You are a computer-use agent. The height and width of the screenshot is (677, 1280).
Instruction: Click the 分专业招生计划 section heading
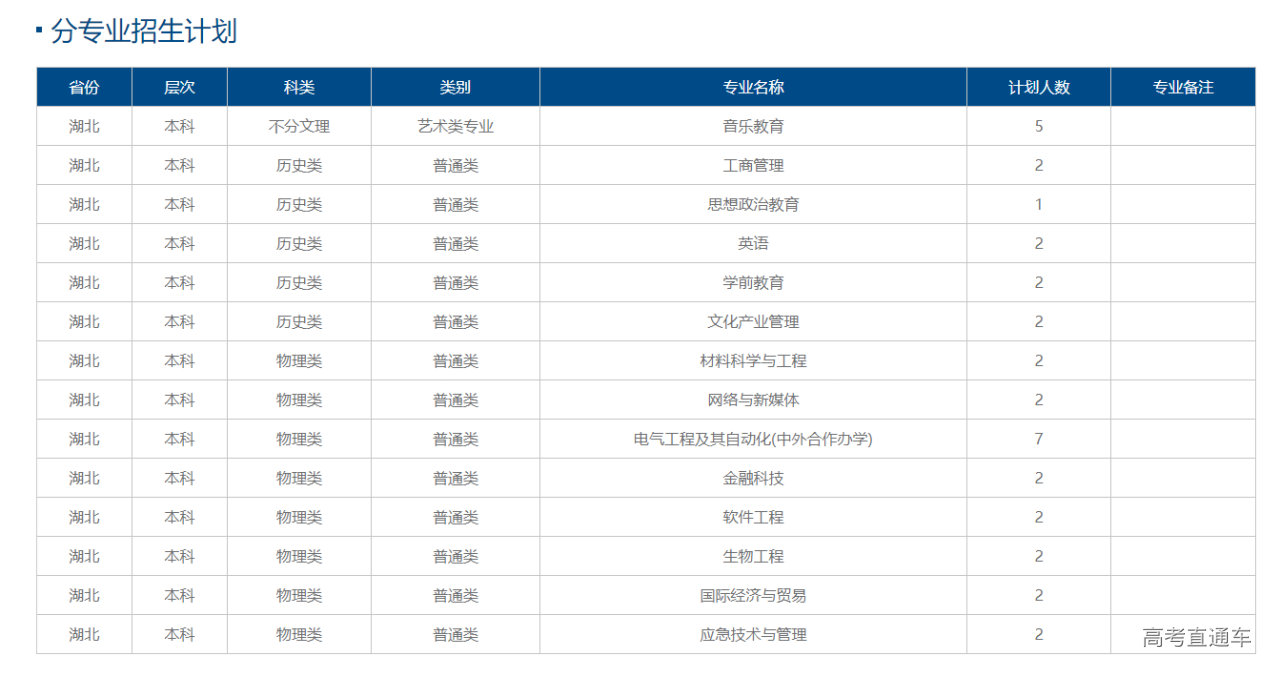tap(143, 31)
